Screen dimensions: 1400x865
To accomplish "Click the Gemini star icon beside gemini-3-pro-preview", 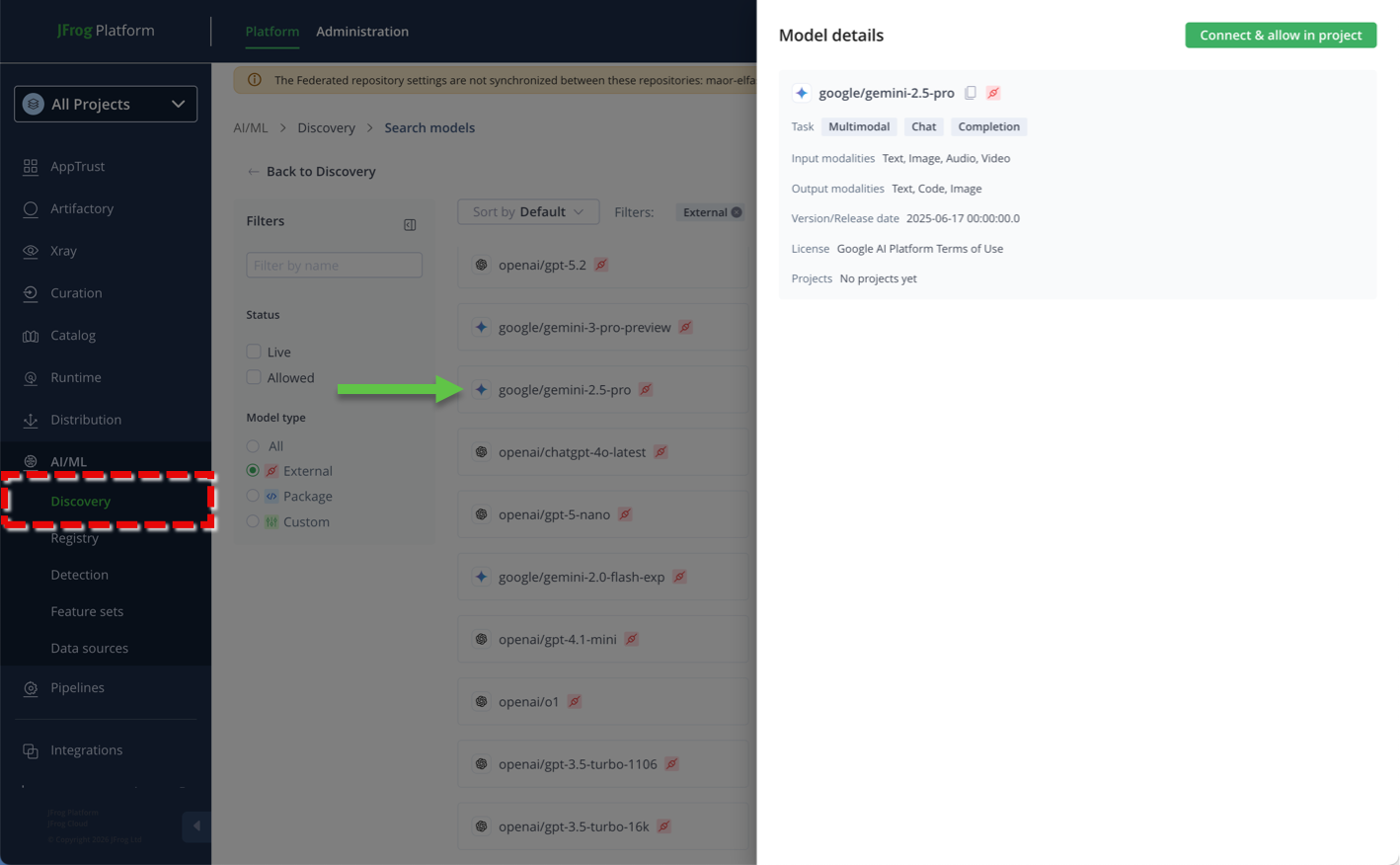I will click(x=481, y=327).
